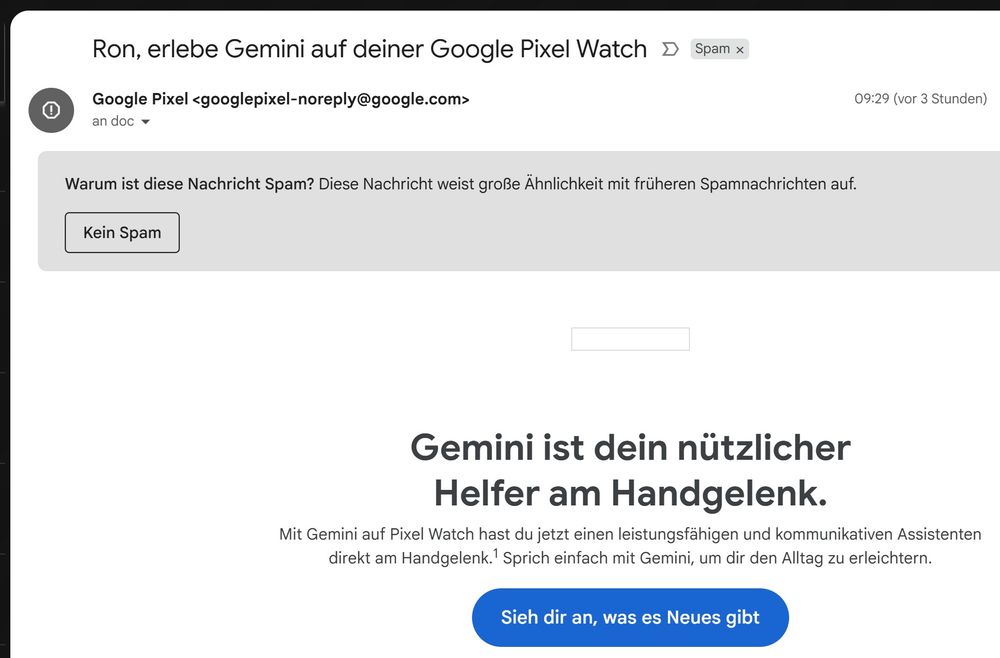Click the timestamp '09:29 (vor 3 Stunden)'
This screenshot has height=658, width=1000.
(x=920, y=99)
